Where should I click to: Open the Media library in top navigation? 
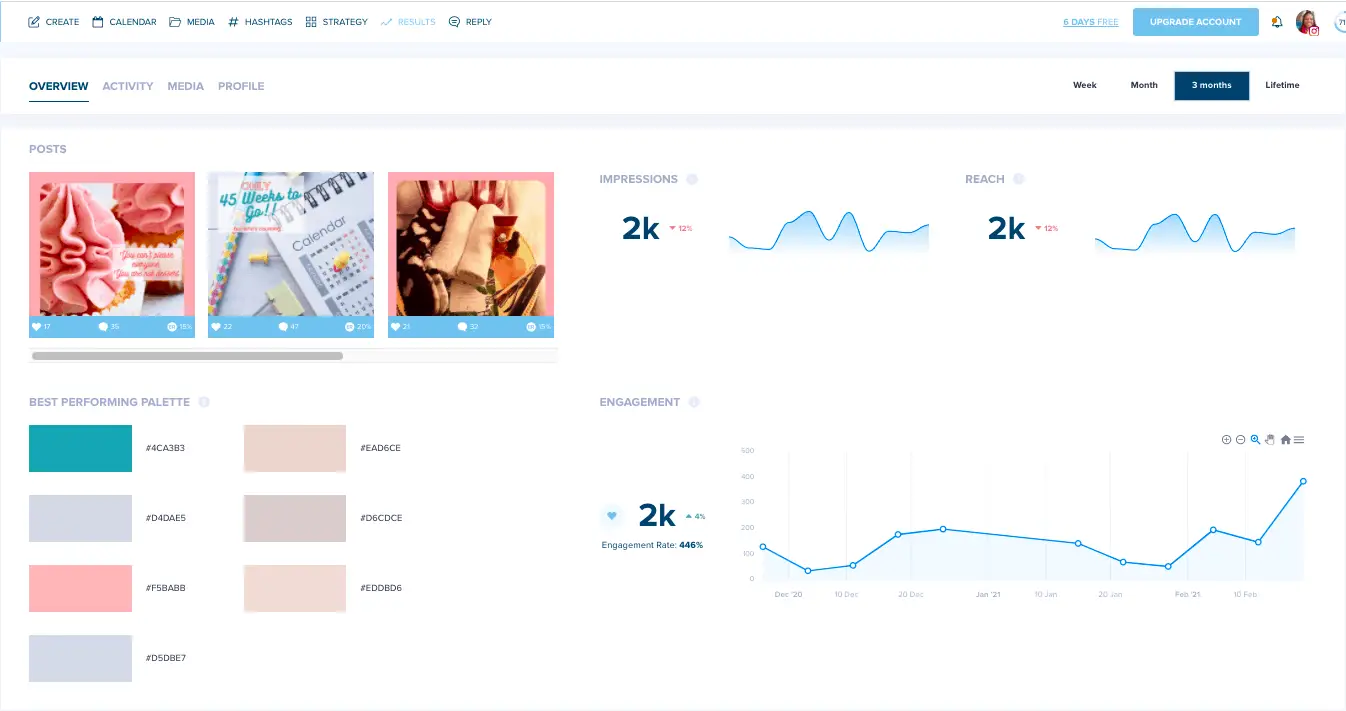click(x=191, y=22)
